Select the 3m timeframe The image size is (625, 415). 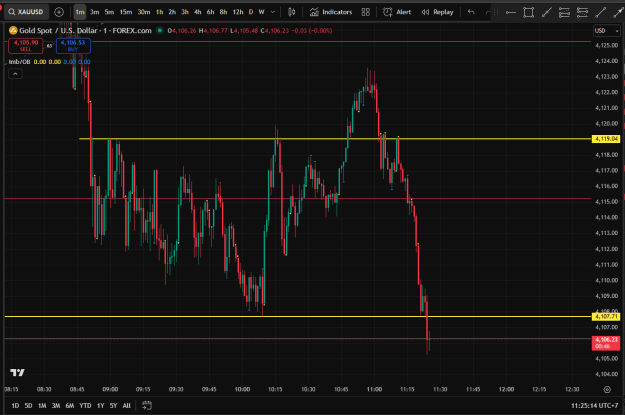point(94,12)
